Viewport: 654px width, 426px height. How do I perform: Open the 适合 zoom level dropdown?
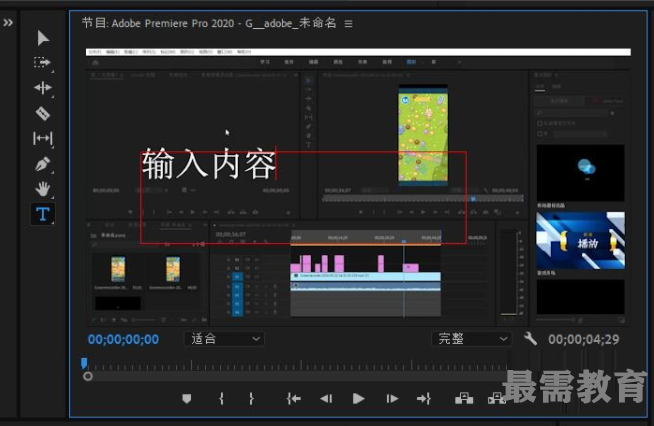coord(225,339)
